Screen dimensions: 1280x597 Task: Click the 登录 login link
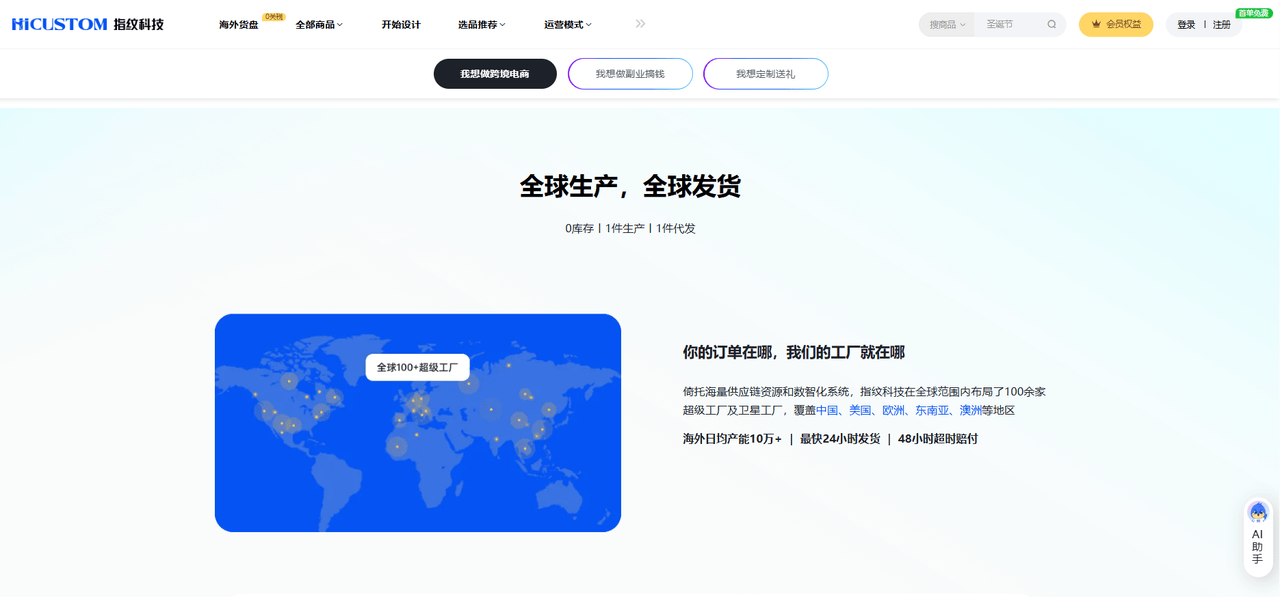pyautogui.click(x=1186, y=25)
